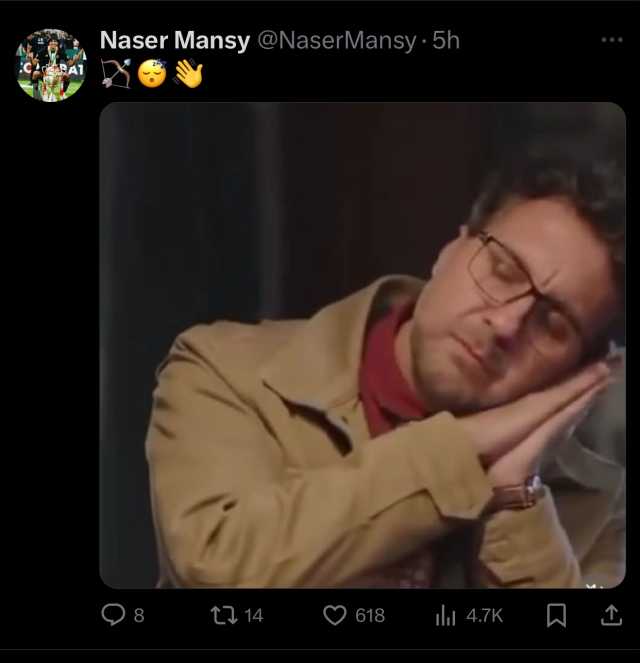Image resolution: width=640 pixels, height=663 pixels.
Task: Open the three-dot more options menu
Action: pos(612,40)
